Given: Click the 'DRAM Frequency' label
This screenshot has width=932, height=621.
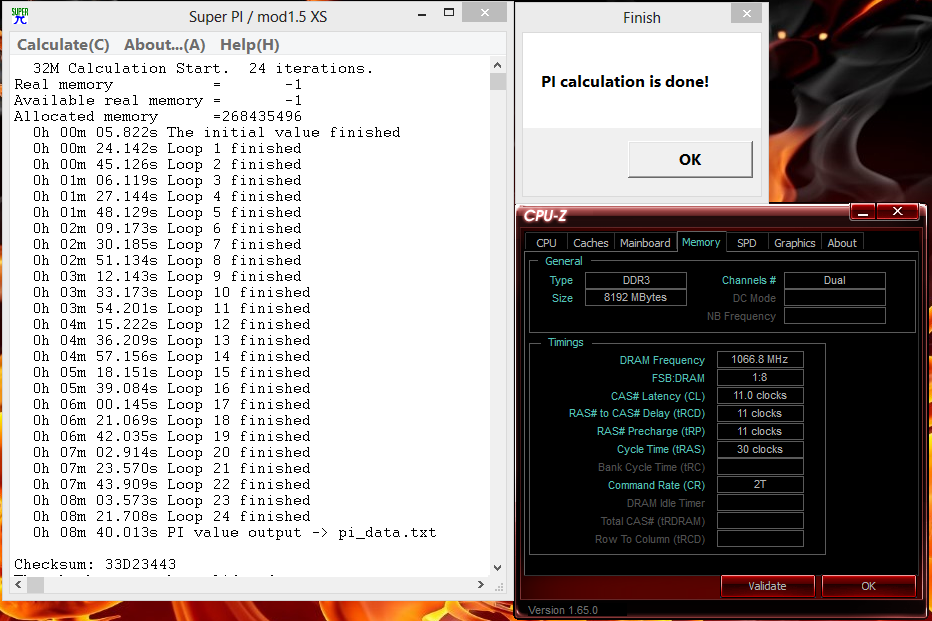Looking at the screenshot, I should pos(662,360).
